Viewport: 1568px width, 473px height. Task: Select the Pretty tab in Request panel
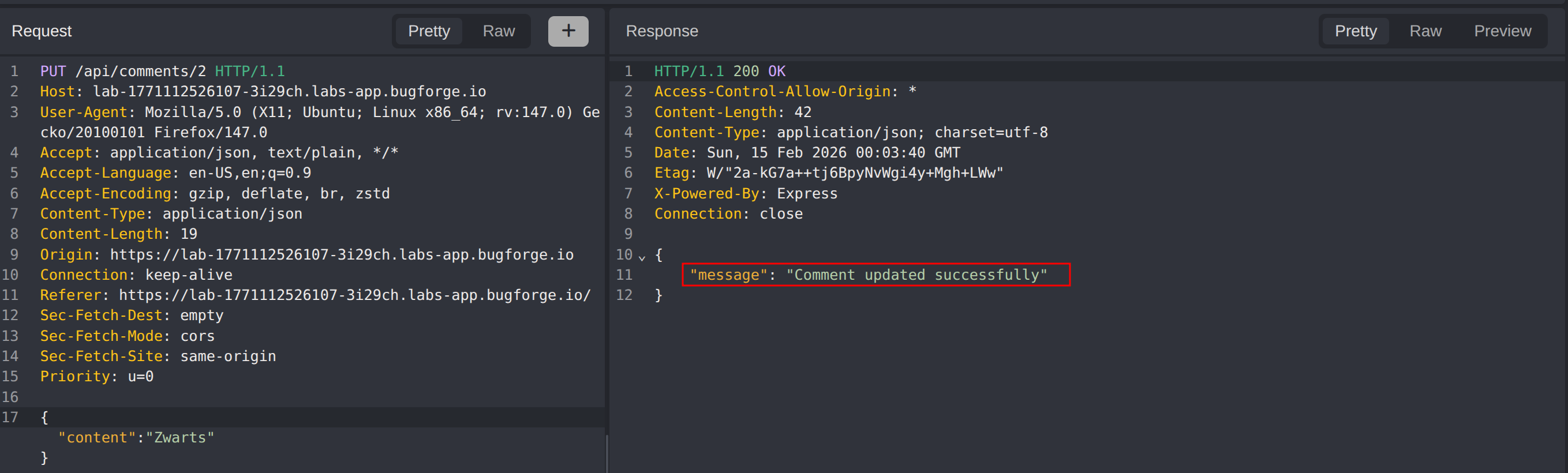click(429, 31)
